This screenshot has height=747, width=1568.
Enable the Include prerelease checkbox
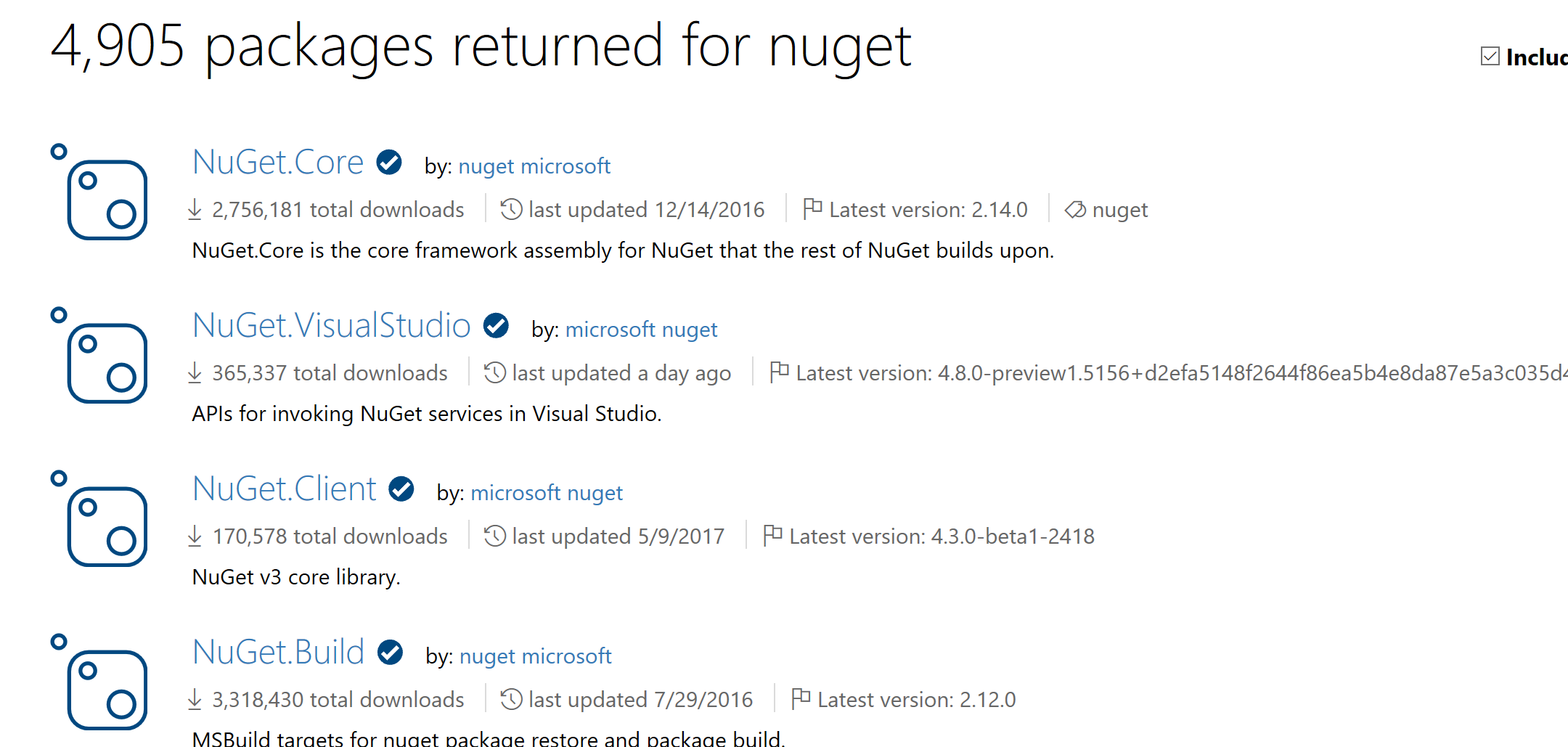tap(1490, 54)
